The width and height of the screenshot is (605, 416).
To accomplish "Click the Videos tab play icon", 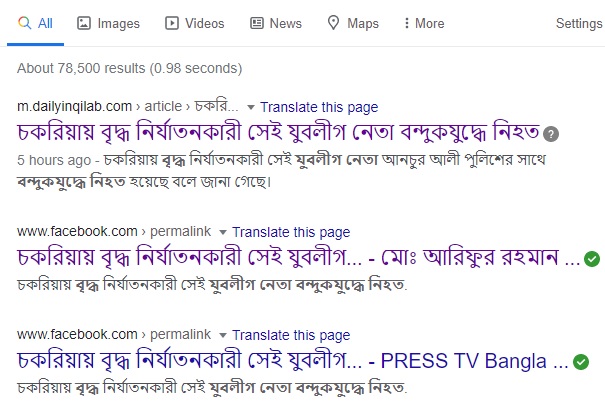I will tap(172, 23).
